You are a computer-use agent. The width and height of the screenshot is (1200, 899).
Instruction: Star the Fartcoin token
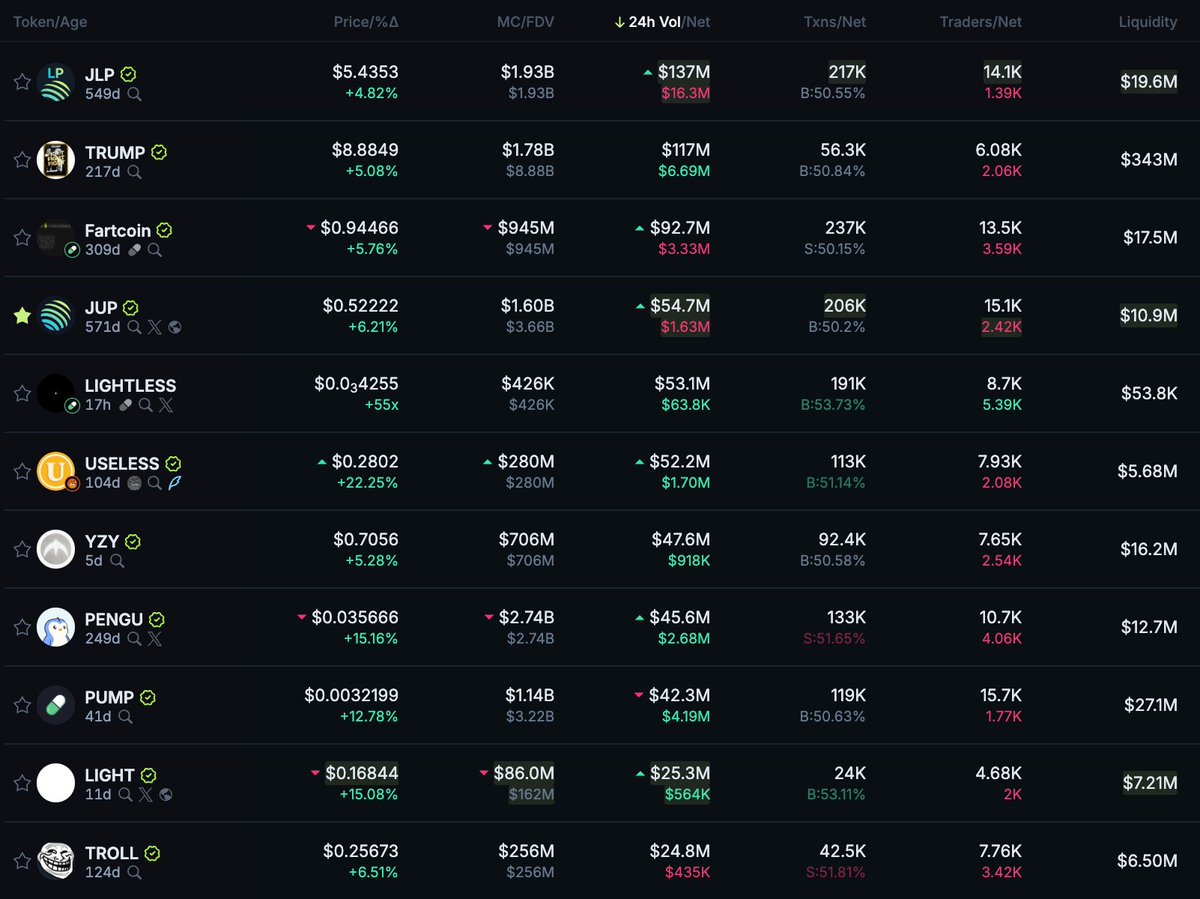pos(22,238)
